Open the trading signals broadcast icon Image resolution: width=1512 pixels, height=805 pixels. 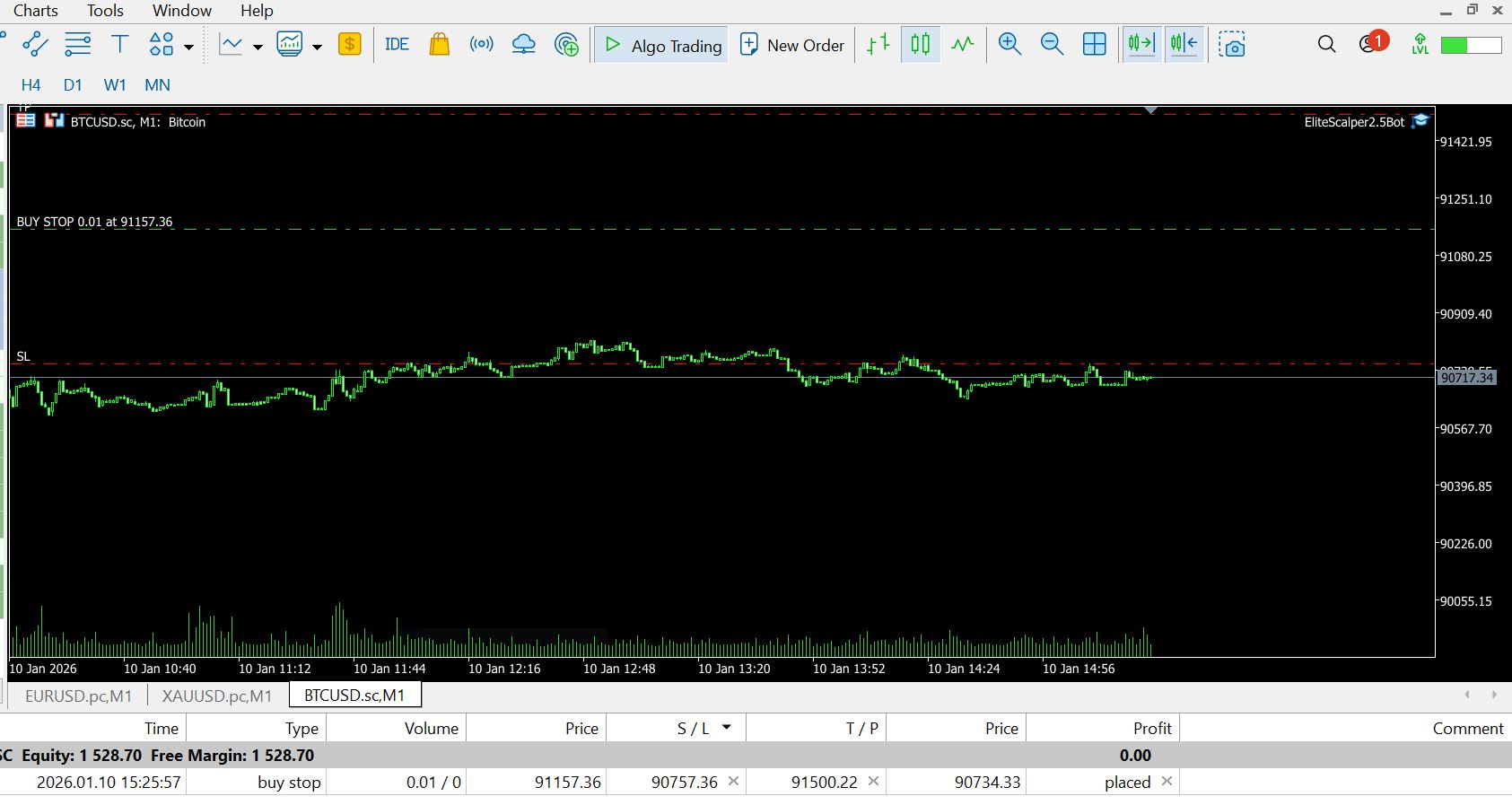pos(482,45)
